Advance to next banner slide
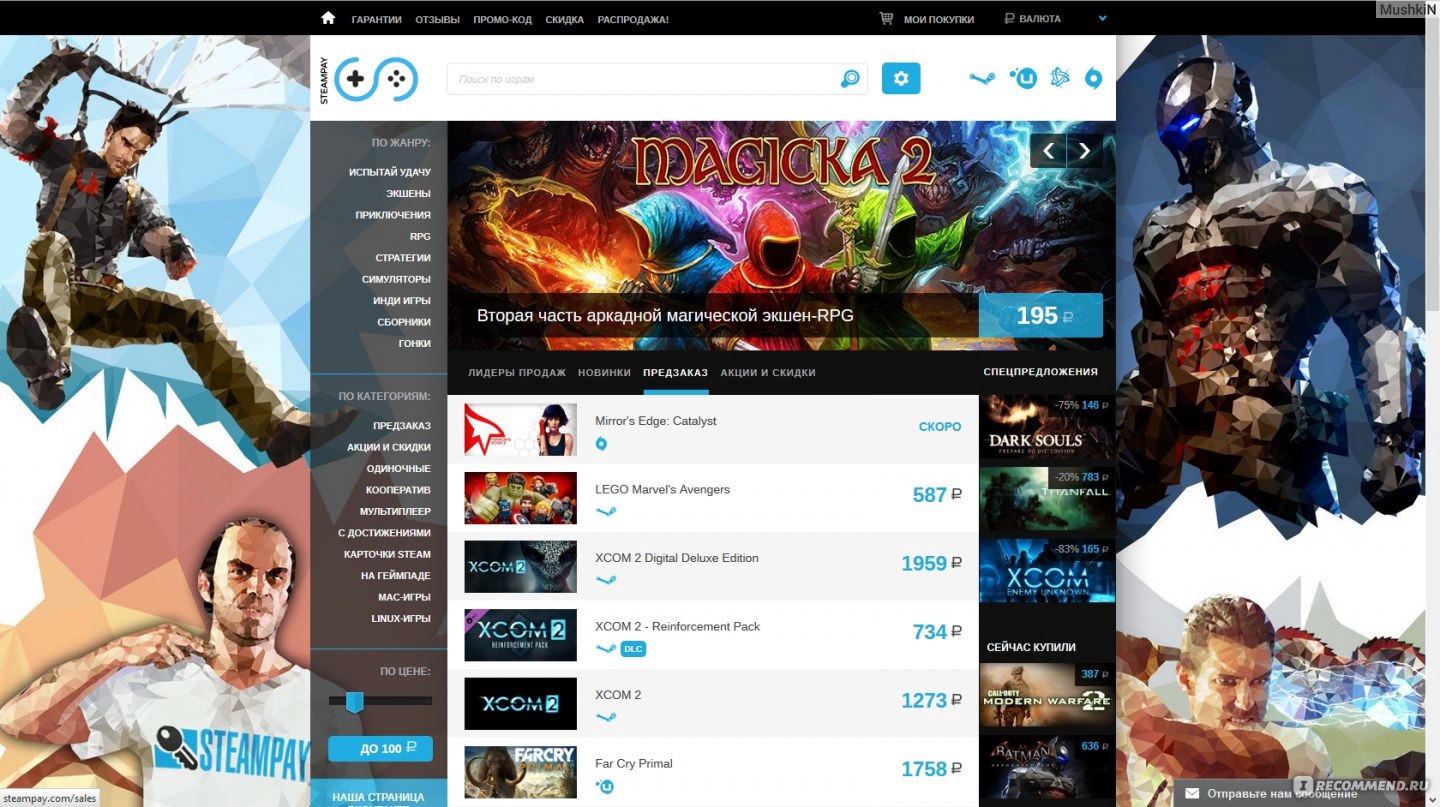This screenshot has height=807, width=1440. (1085, 151)
